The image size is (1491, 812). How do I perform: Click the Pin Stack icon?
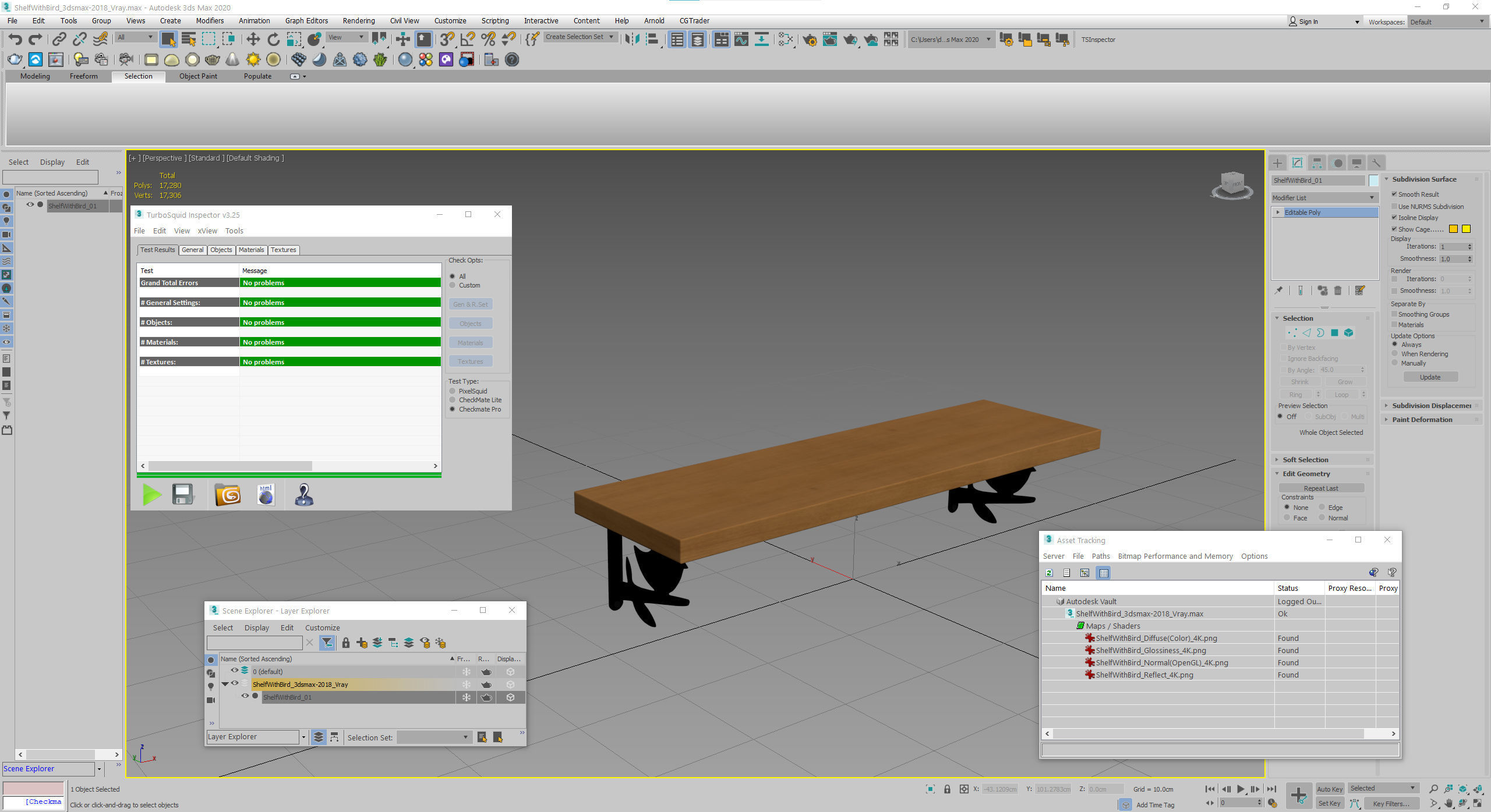(x=1279, y=290)
